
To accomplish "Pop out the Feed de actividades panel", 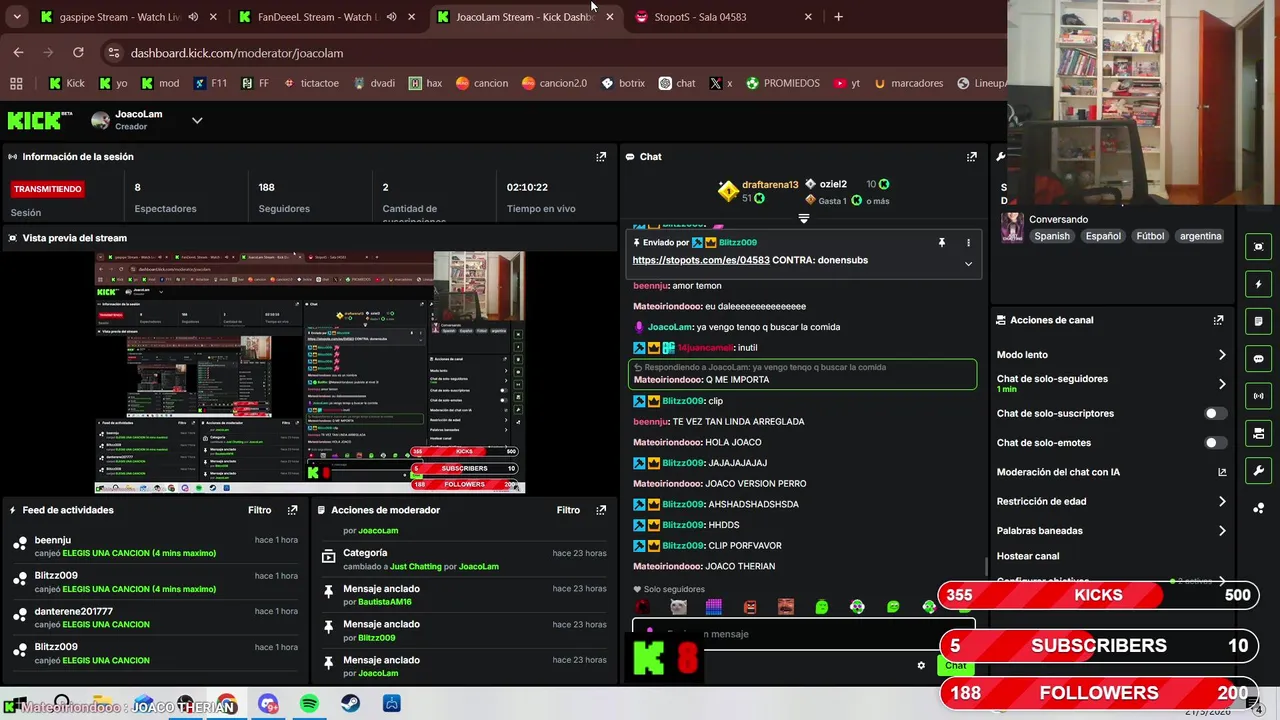I will [292, 510].
